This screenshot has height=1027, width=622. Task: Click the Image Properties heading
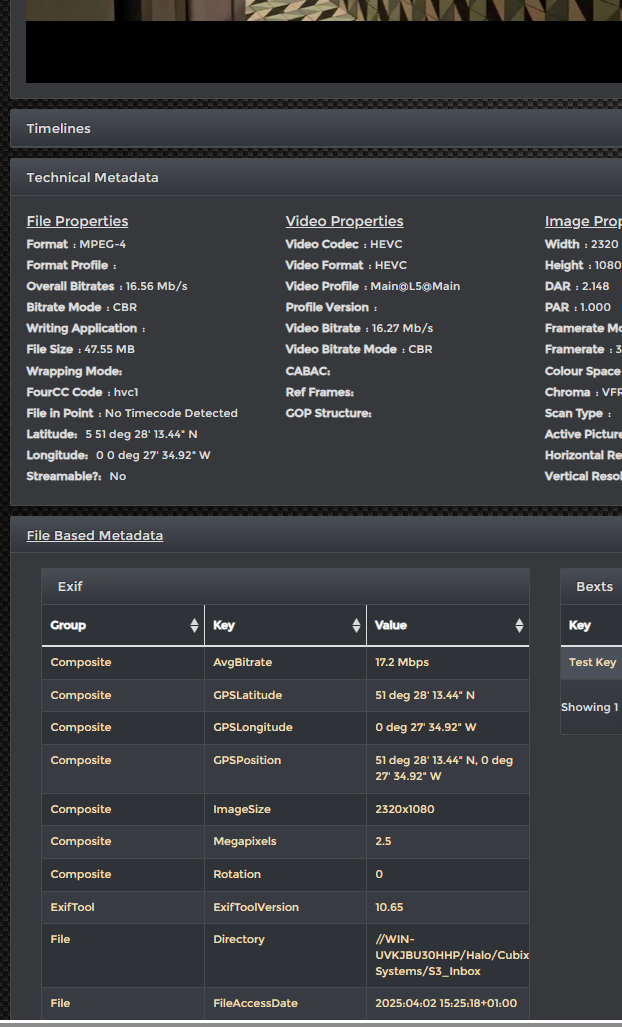582,221
